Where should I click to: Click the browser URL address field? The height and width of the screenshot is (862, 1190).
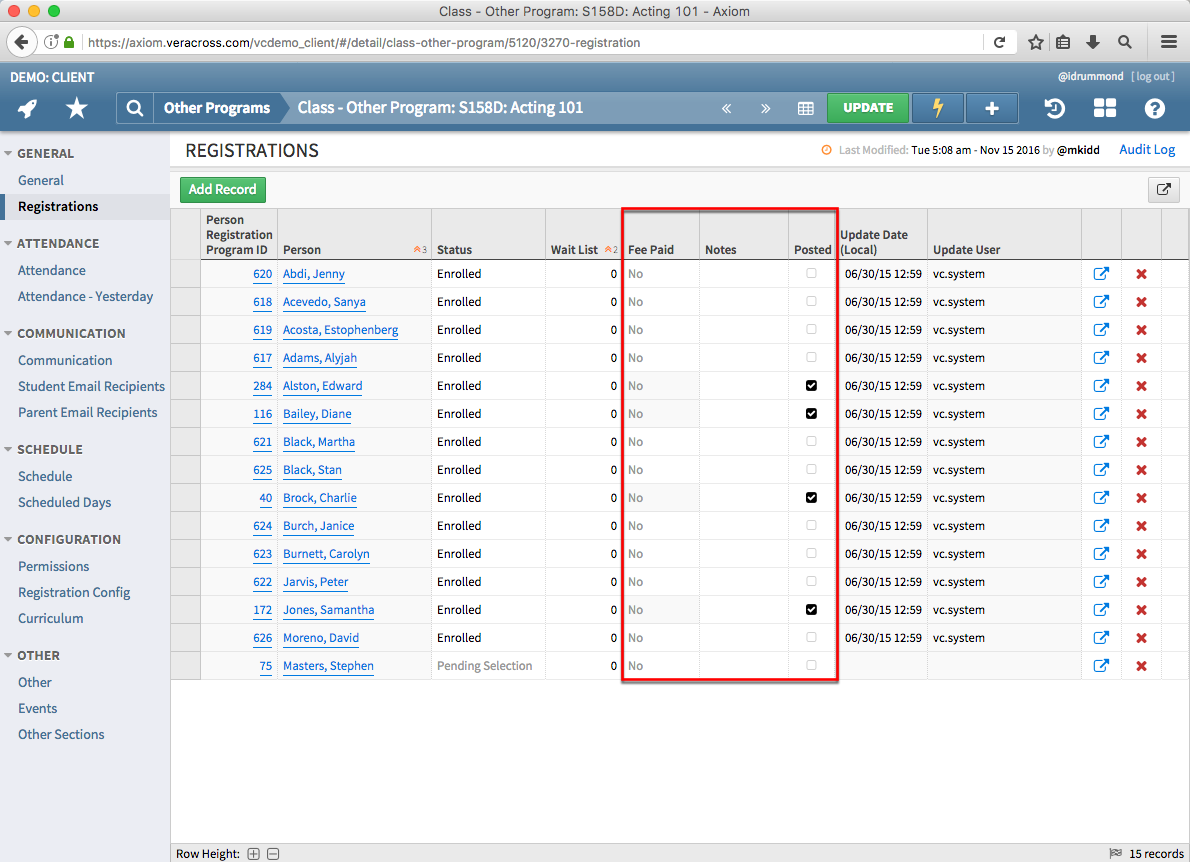coord(531,42)
